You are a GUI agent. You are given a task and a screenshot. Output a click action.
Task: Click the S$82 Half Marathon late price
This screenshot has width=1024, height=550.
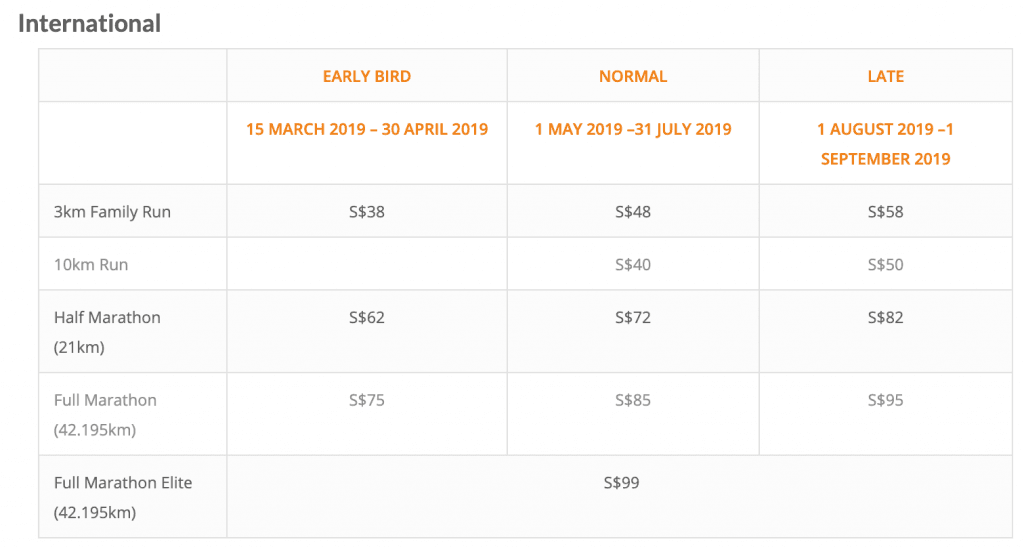pyautogui.click(x=886, y=317)
